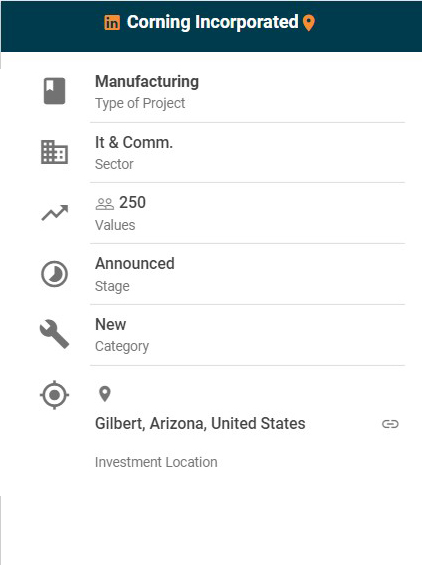The image size is (422, 565).
Task: Select the building icon beside Sector
Action: (54, 152)
